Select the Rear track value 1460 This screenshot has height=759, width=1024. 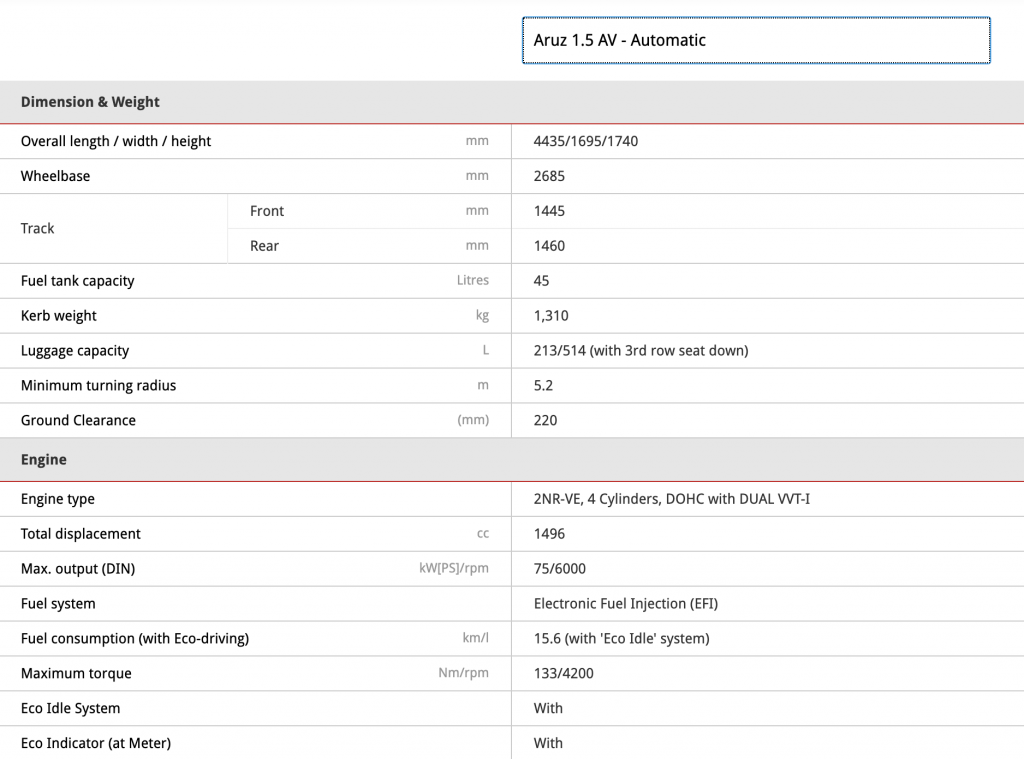click(x=549, y=246)
